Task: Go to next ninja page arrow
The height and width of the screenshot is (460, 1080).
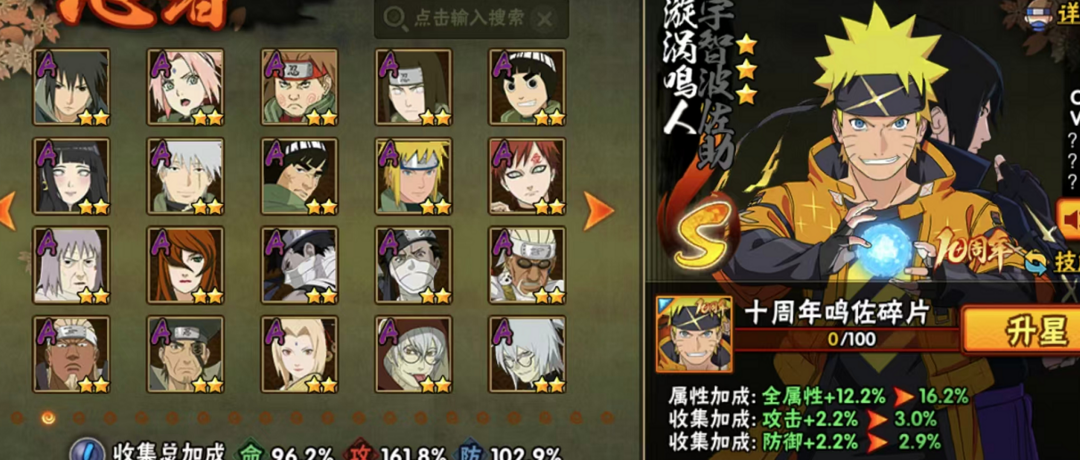Action: click(x=598, y=211)
